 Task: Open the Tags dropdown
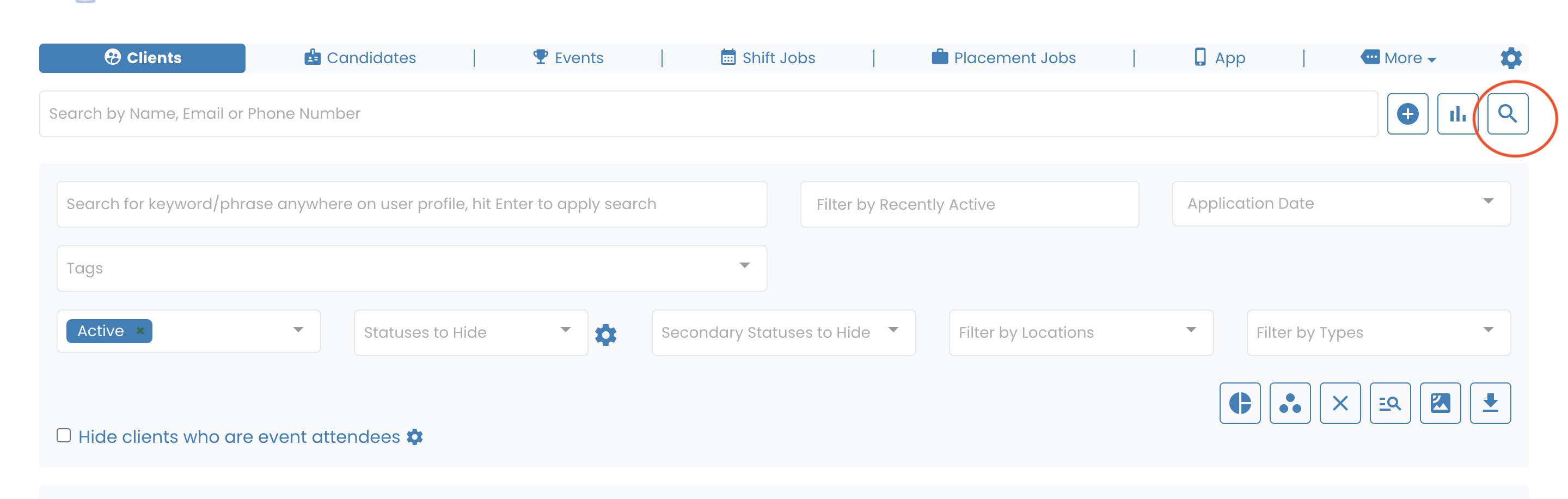coord(744,266)
